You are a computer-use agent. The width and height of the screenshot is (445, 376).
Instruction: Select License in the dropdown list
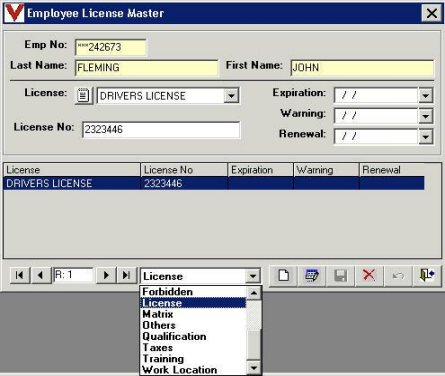click(x=193, y=303)
